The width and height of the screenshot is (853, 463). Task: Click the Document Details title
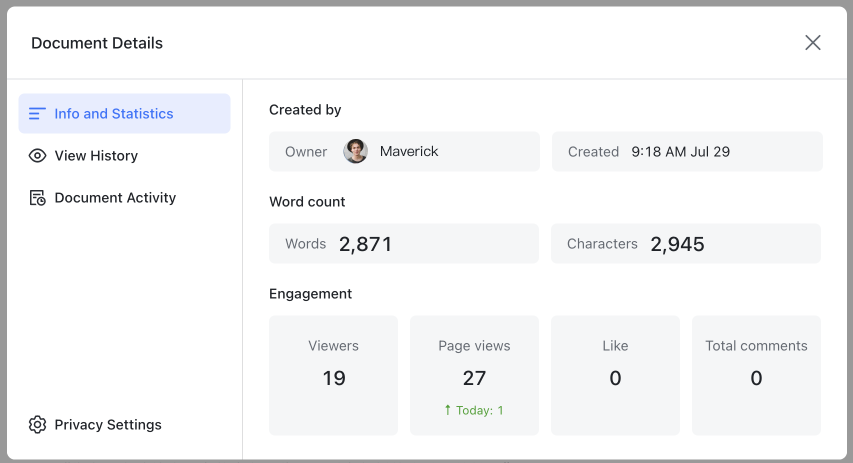97,43
